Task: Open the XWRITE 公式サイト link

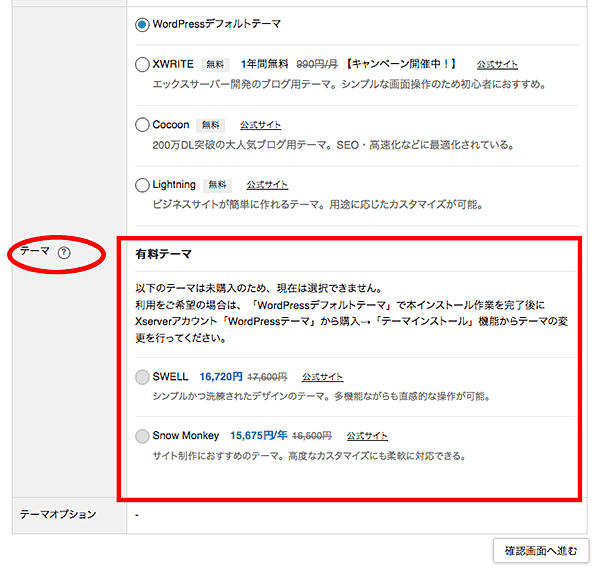Action: click(x=497, y=64)
